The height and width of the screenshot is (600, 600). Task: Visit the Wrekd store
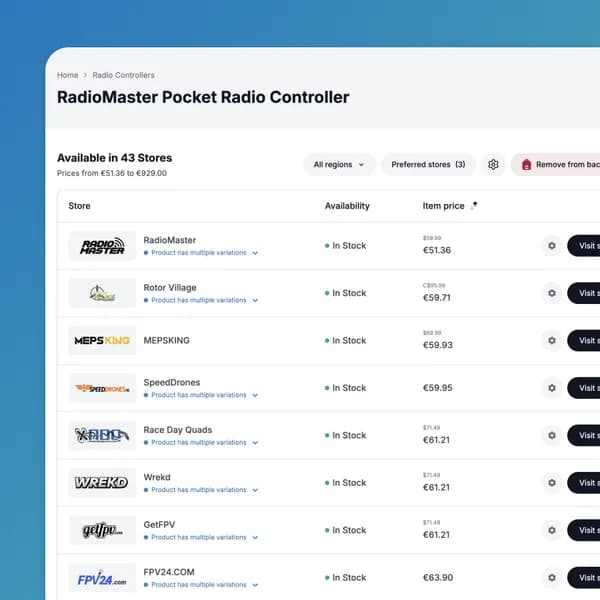pyautogui.click(x=584, y=483)
